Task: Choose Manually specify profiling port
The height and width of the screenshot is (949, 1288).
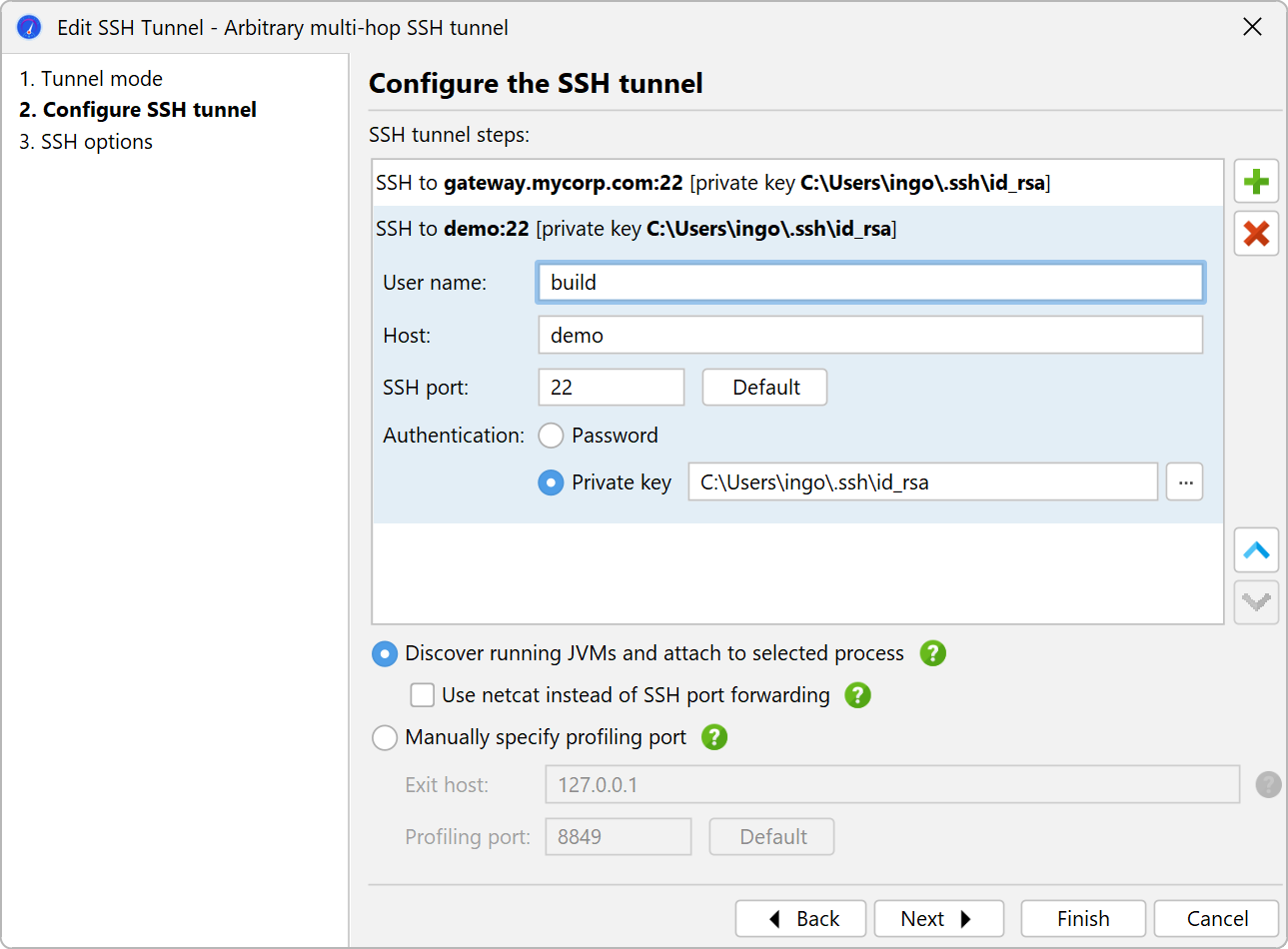Action: click(385, 737)
